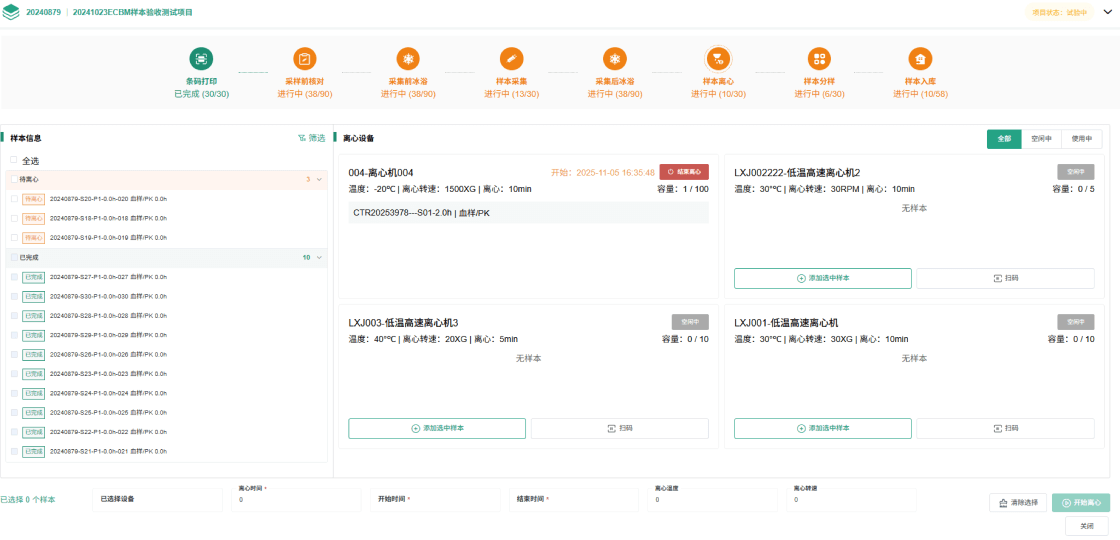The image size is (1120, 540).
Task: Click the 离心时间 input field
Action: tap(295, 499)
